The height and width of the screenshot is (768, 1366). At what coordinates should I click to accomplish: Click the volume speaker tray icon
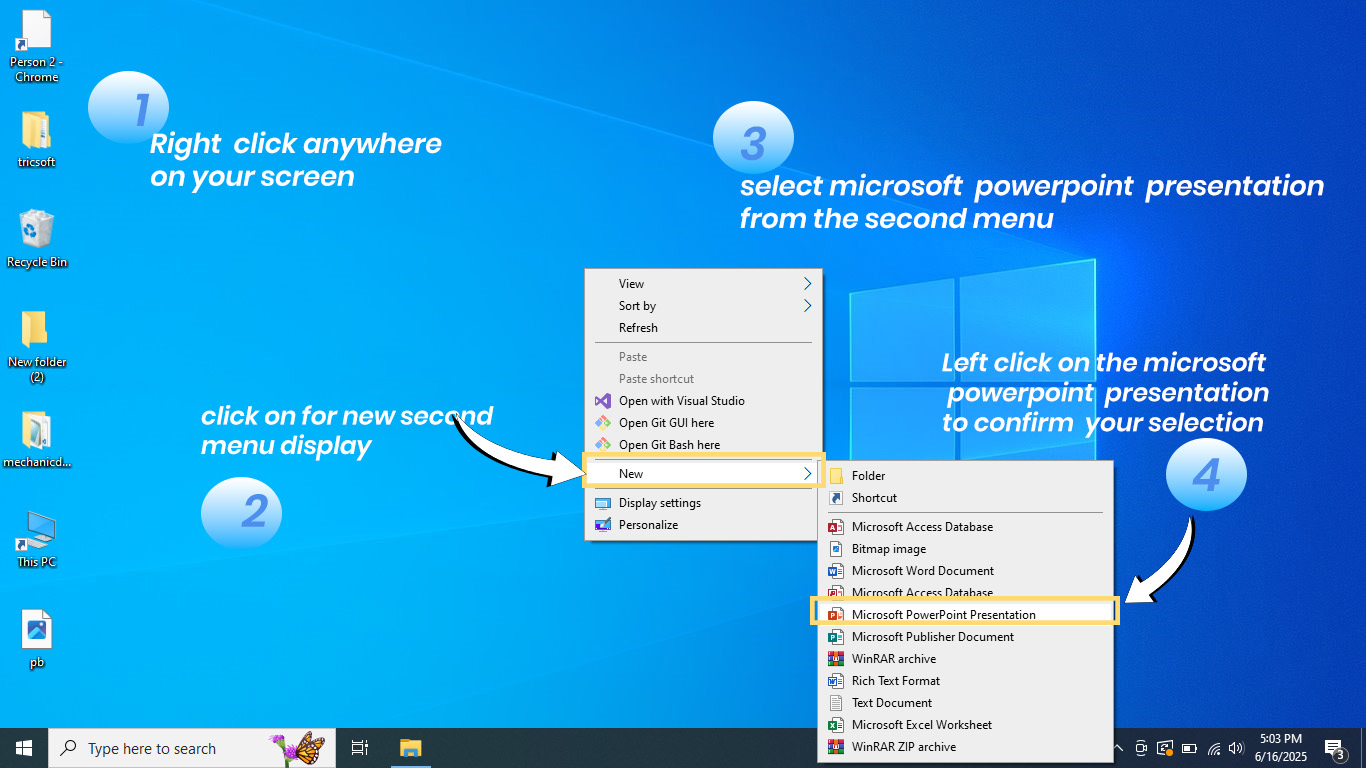click(1237, 748)
